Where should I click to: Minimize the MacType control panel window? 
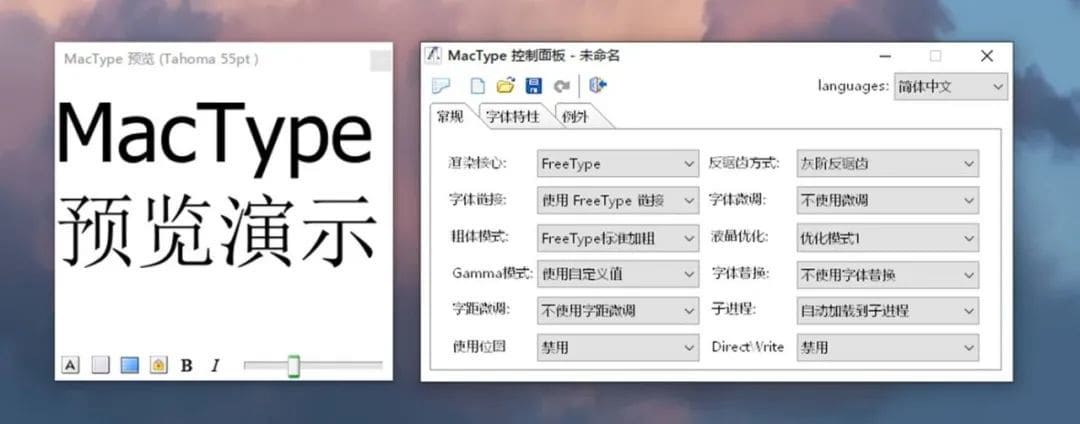click(886, 56)
